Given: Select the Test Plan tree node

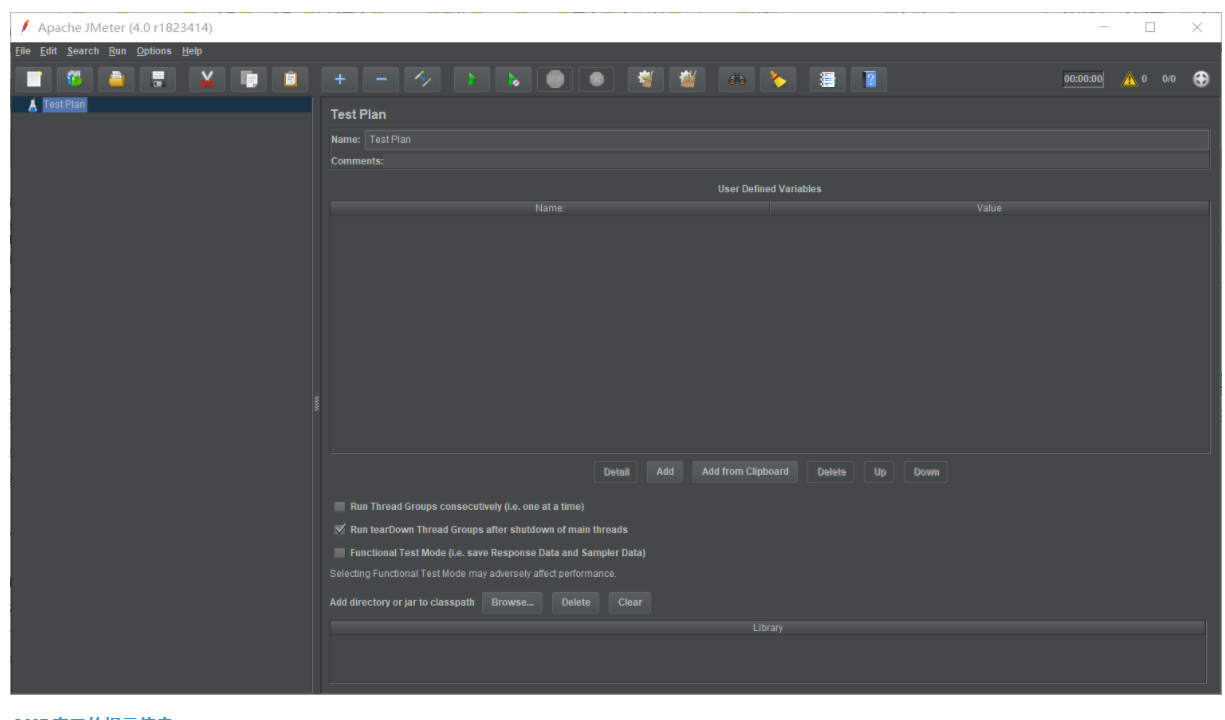Looking at the screenshot, I should (65, 104).
